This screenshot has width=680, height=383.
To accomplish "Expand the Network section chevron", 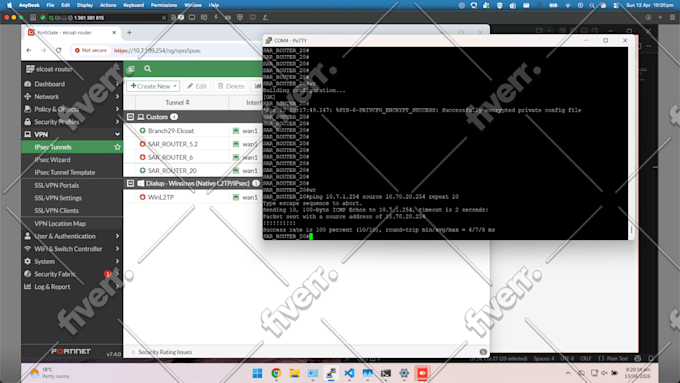I will tap(118, 96).
